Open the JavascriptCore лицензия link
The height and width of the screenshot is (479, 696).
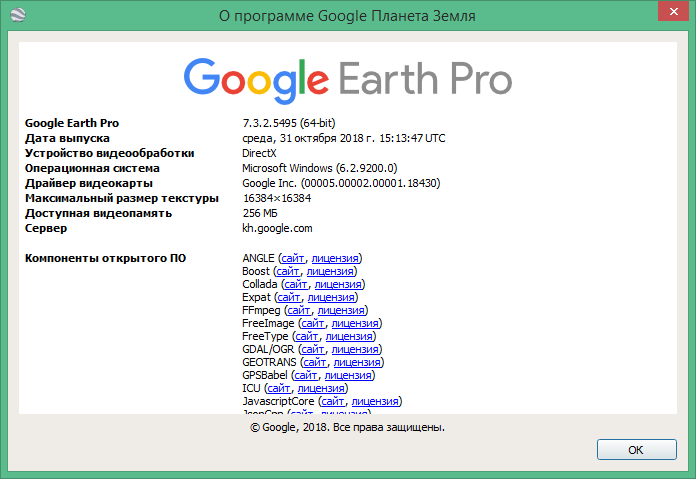coord(376,401)
